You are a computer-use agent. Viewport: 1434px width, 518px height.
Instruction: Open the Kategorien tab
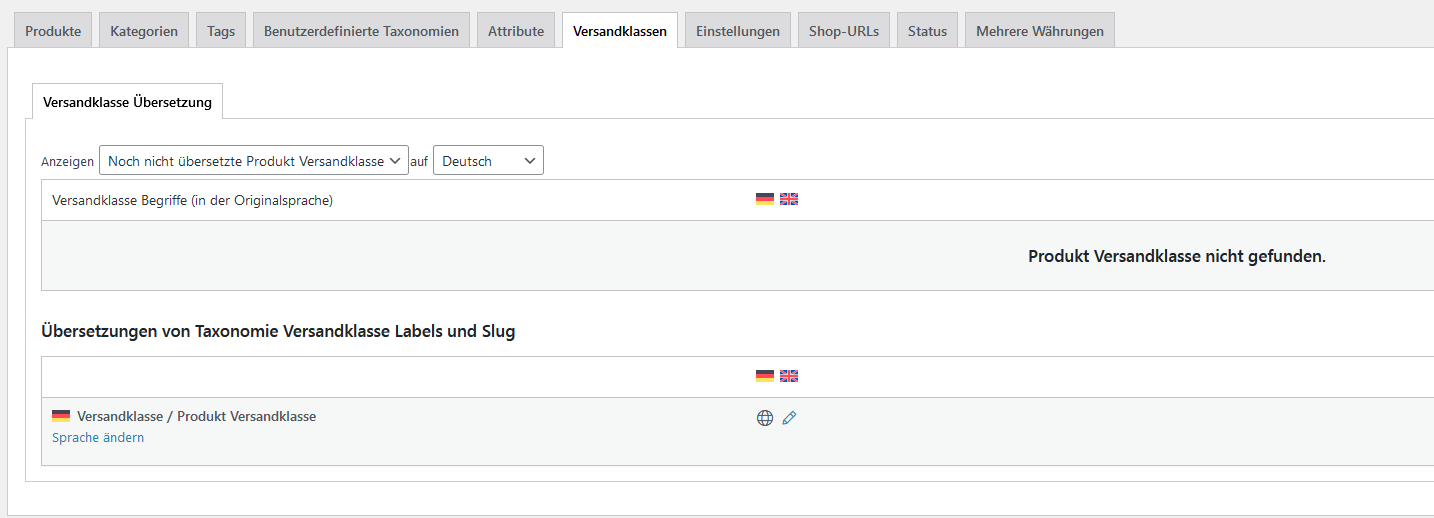click(x=144, y=31)
